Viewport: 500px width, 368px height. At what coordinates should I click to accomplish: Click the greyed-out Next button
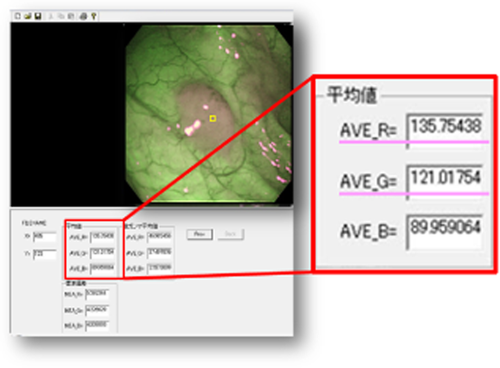231,234
